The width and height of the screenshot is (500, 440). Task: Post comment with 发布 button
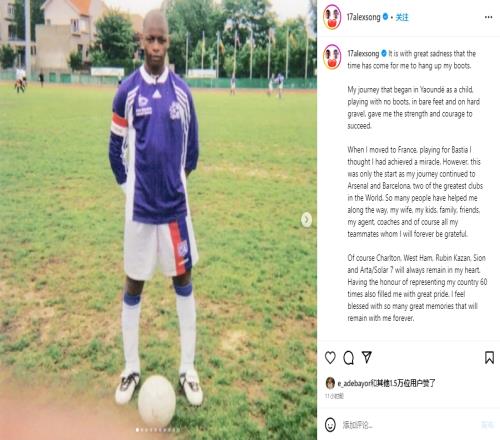point(487,425)
